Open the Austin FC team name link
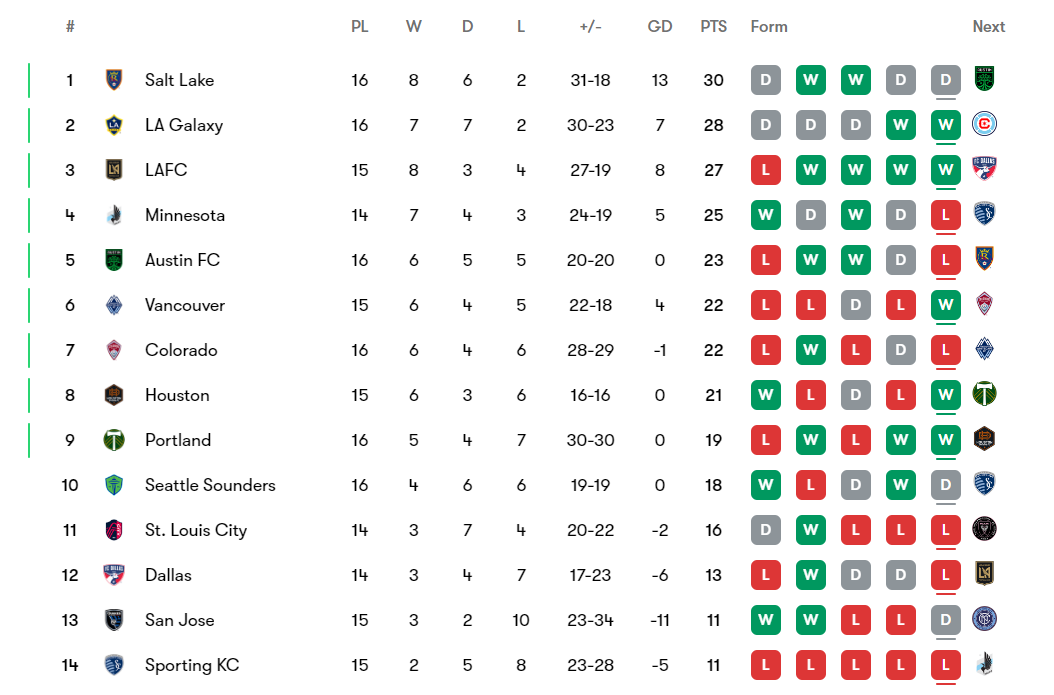This screenshot has height=695, width=1054. [x=182, y=260]
